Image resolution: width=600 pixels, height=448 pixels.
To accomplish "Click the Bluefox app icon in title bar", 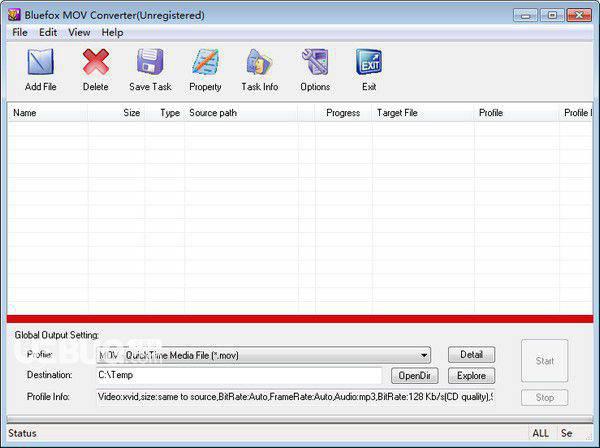I will pyautogui.click(x=14, y=15).
